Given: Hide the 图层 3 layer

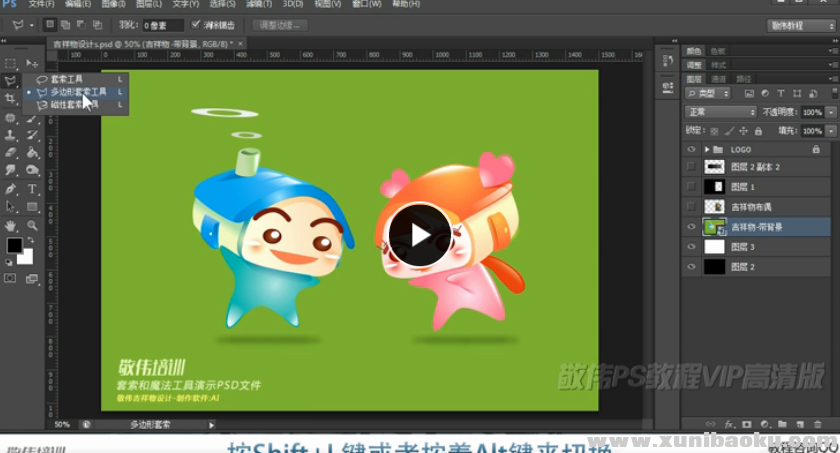Looking at the screenshot, I should click(x=690, y=246).
